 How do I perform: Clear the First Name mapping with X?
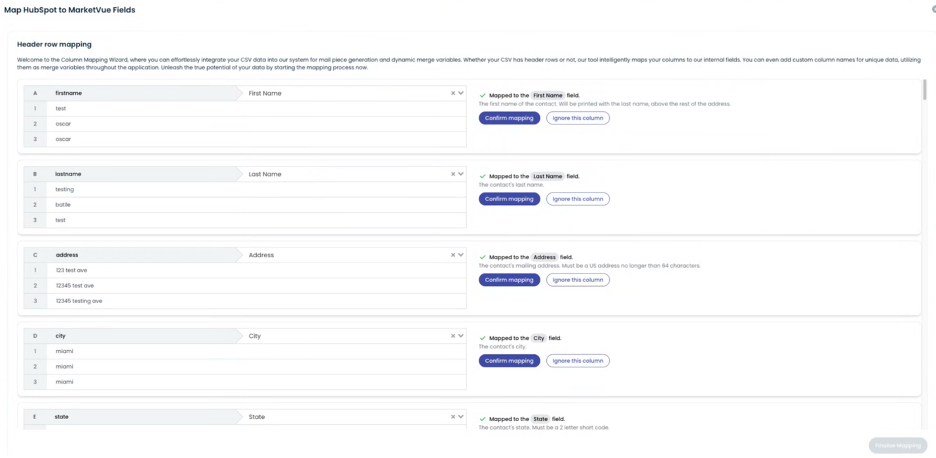point(452,93)
